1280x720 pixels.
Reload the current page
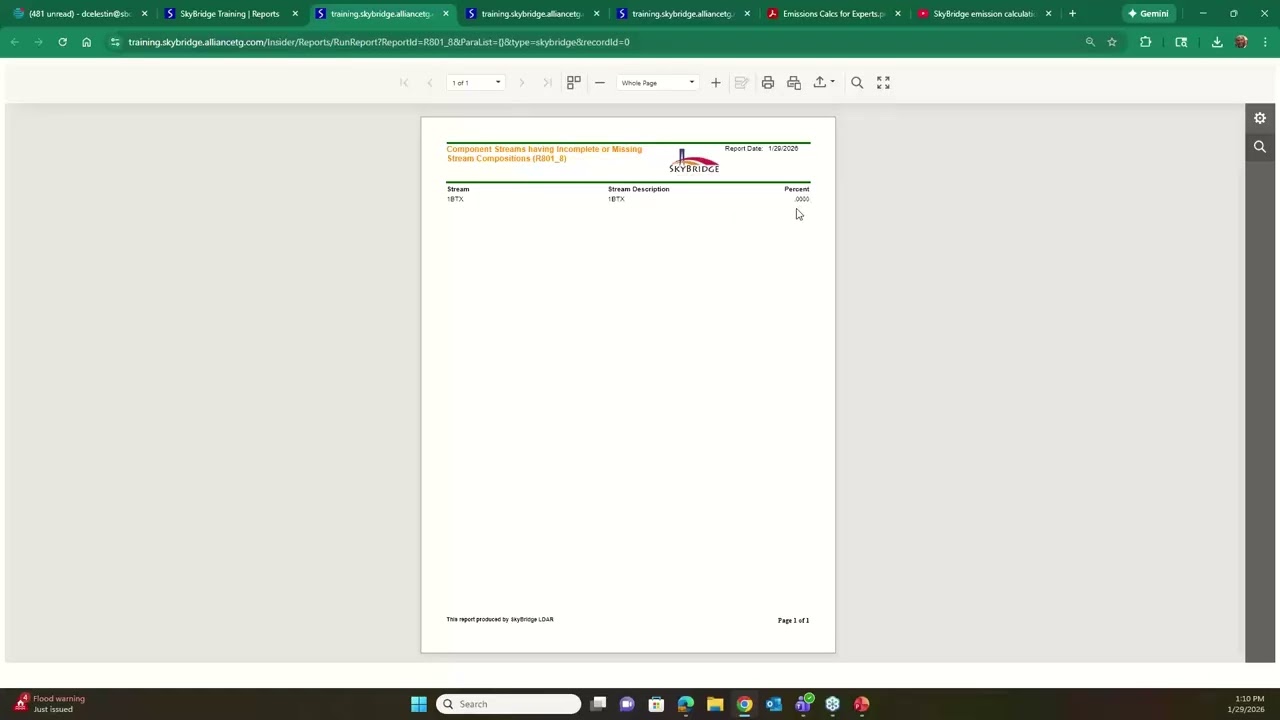click(62, 42)
